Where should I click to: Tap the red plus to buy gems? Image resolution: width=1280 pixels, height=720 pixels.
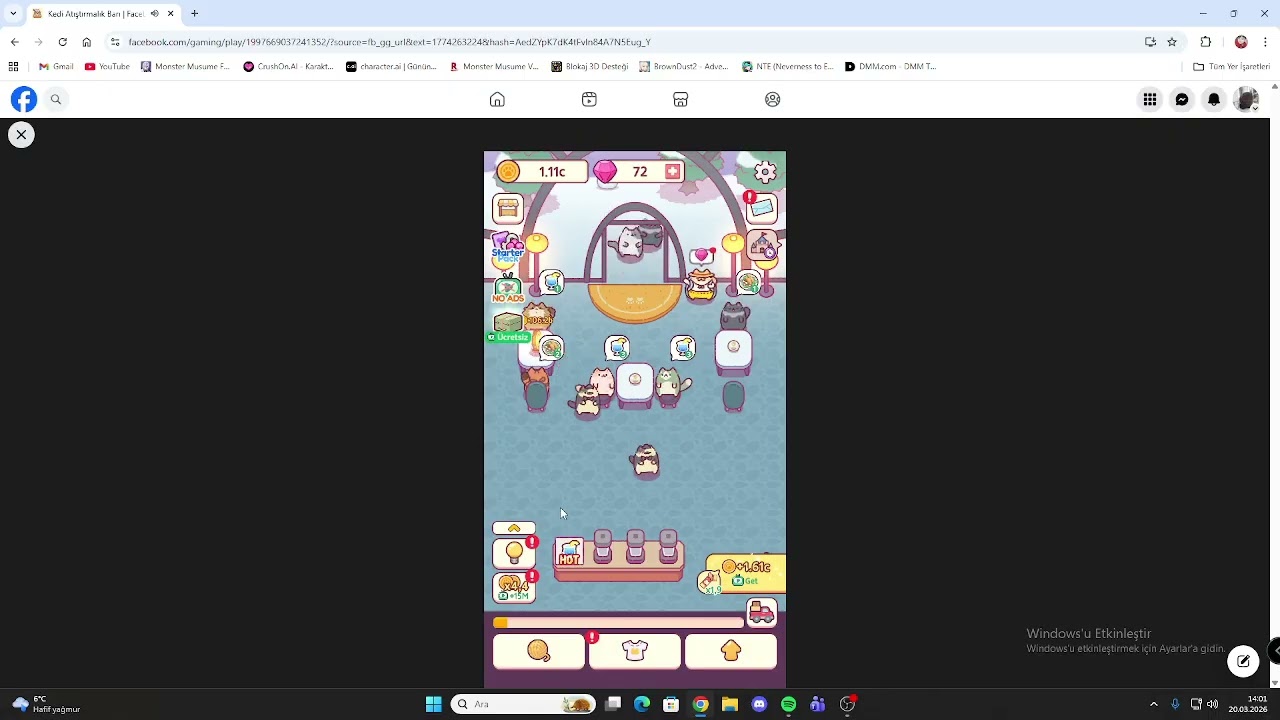point(672,172)
